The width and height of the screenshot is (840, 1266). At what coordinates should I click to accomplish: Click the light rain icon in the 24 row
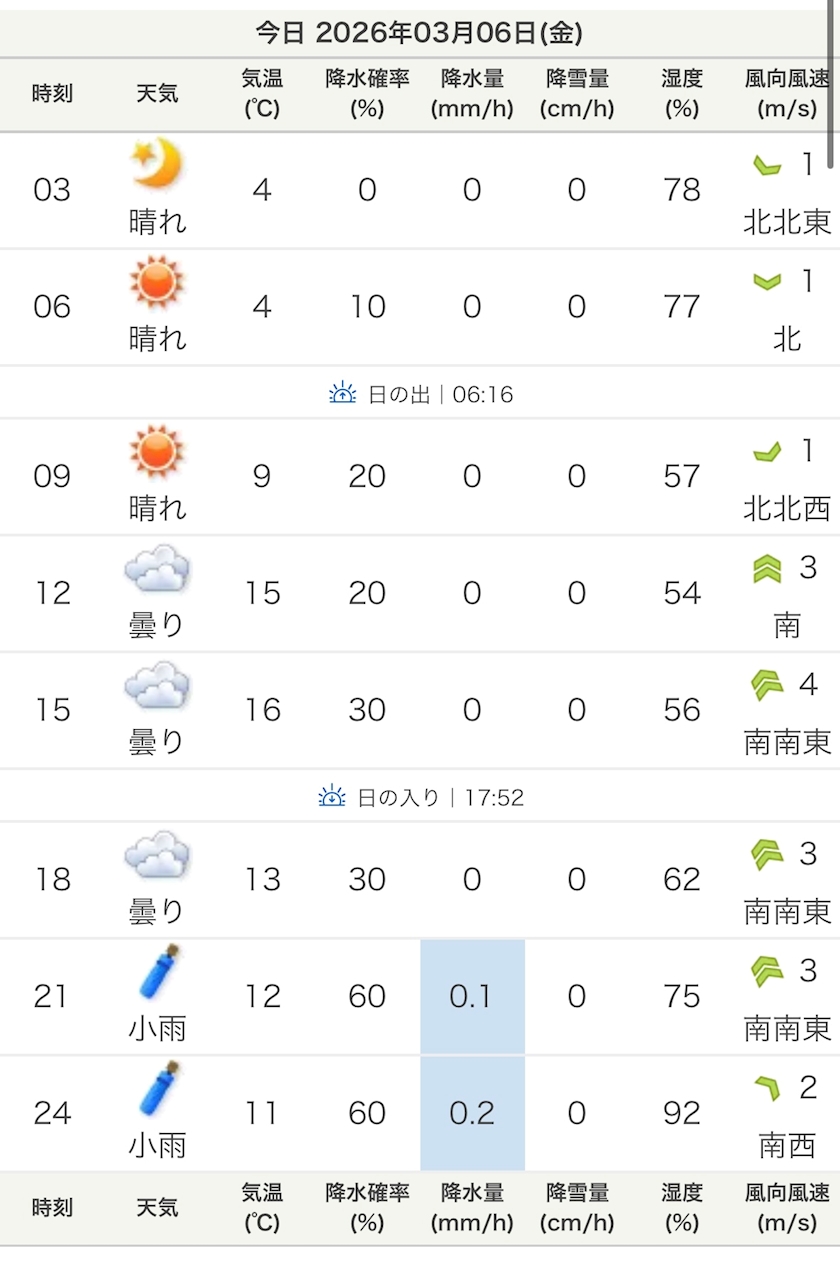pyautogui.click(x=158, y=1089)
